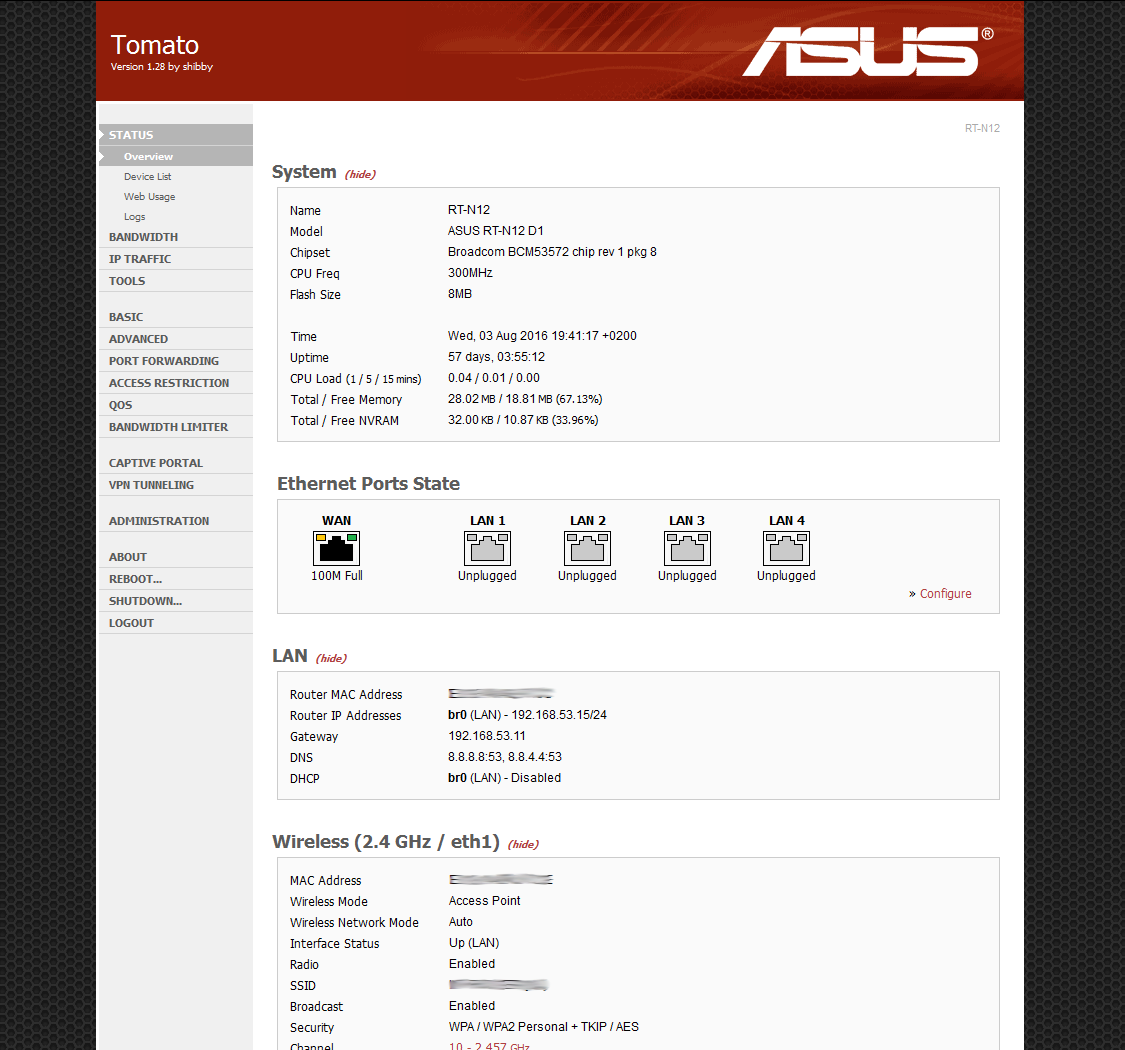This screenshot has height=1050, width=1125.
Task: Click the LAN 1 port icon
Action: pos(487,548)
